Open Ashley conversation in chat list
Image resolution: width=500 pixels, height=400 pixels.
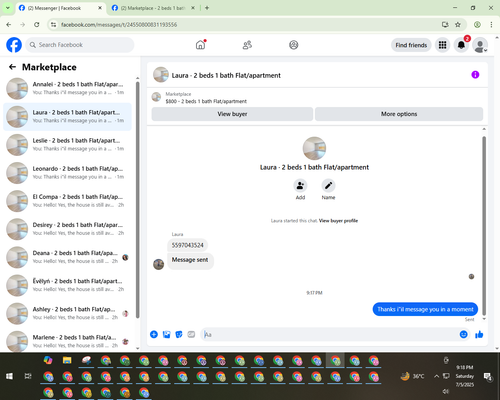(x=67, y=313)
